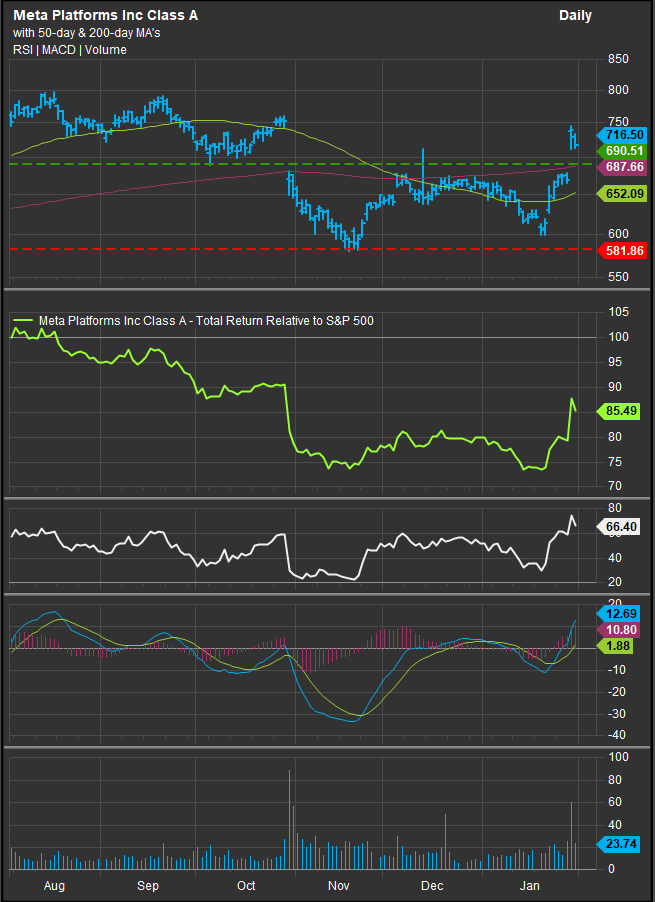
Task: Click the green legend line for Total Return
Action: [22, 321]
